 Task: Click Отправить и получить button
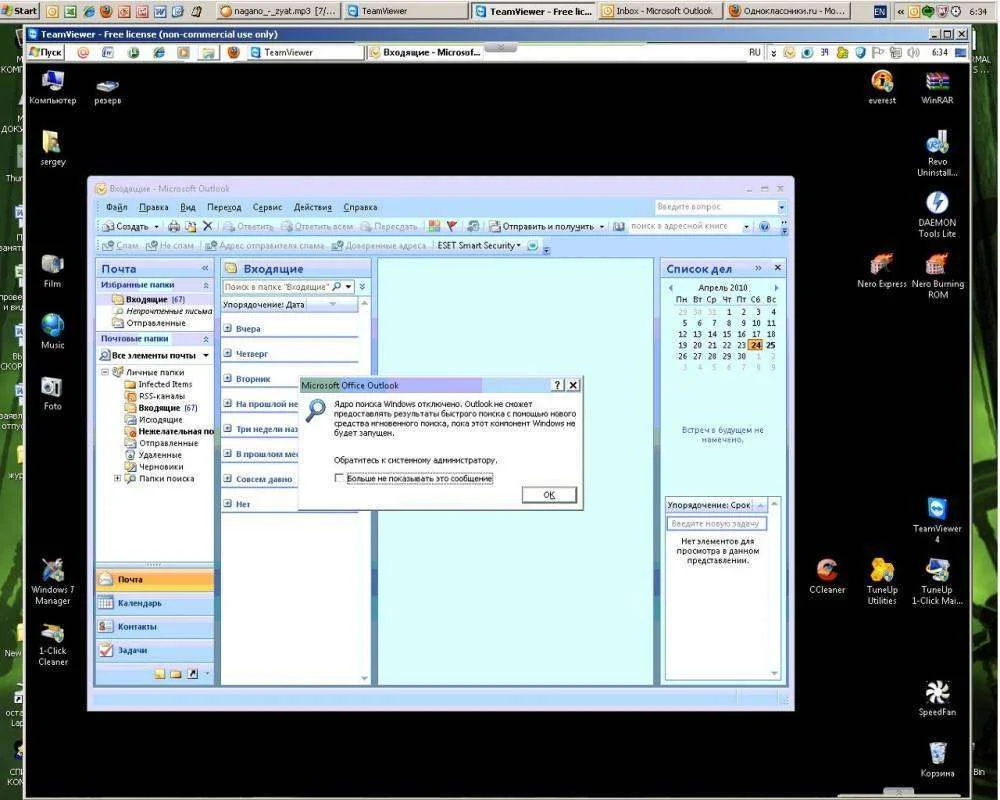click(x=541, y=226)
